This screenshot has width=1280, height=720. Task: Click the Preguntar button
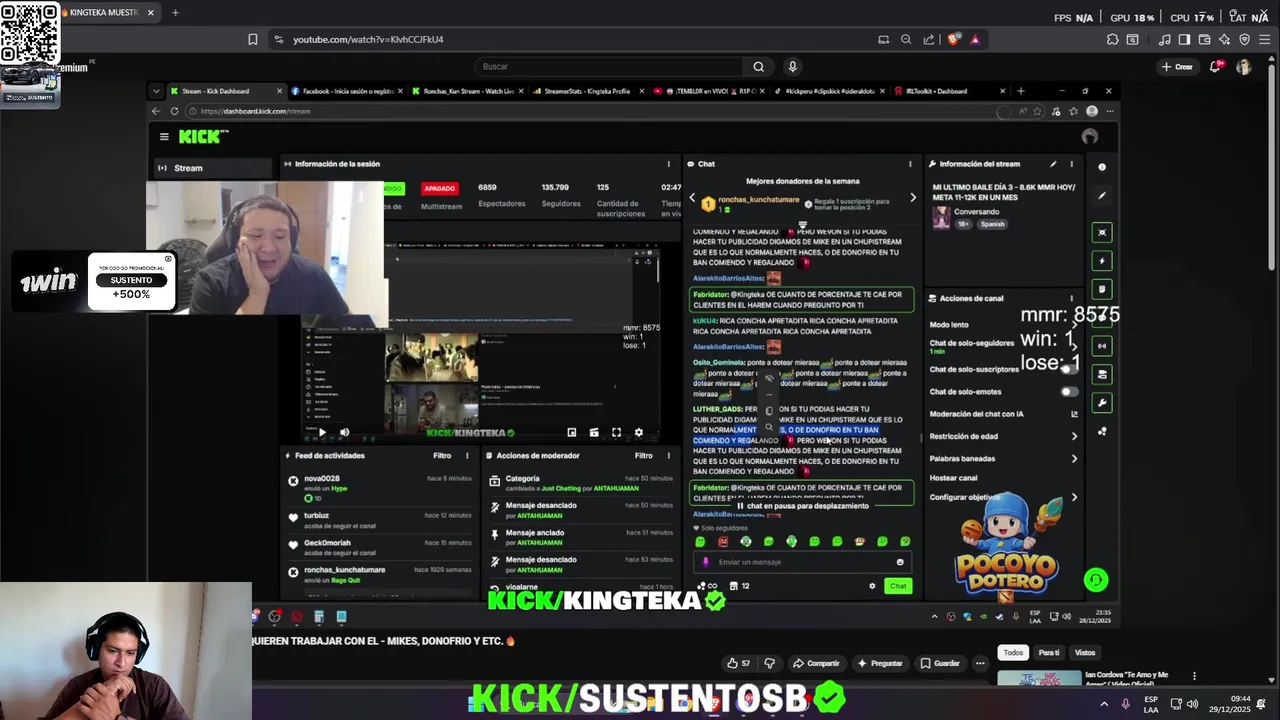[x=880, y=663]
